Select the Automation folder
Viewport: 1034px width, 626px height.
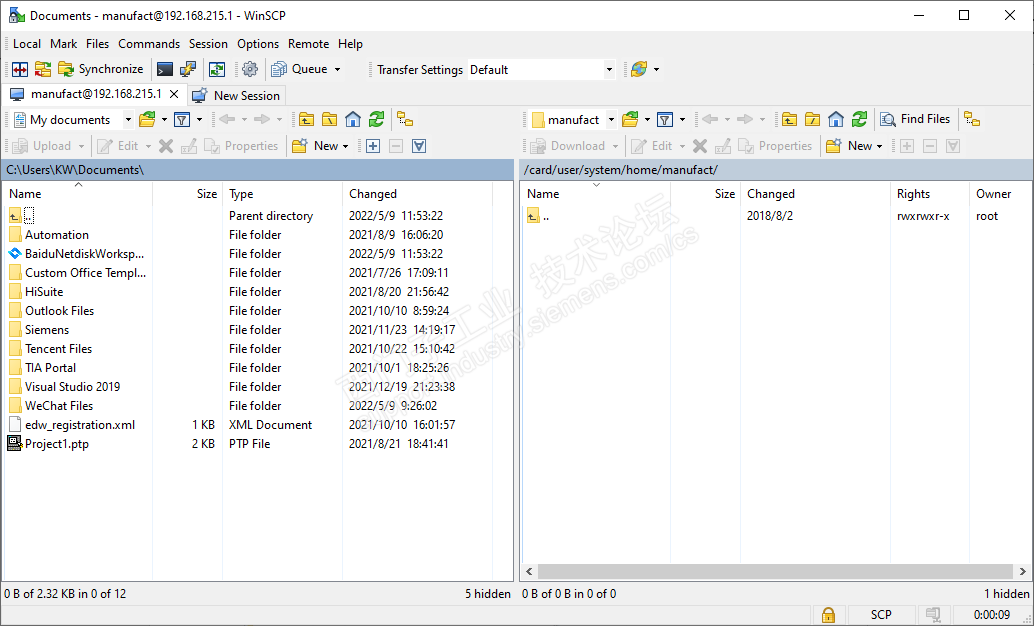57,235
